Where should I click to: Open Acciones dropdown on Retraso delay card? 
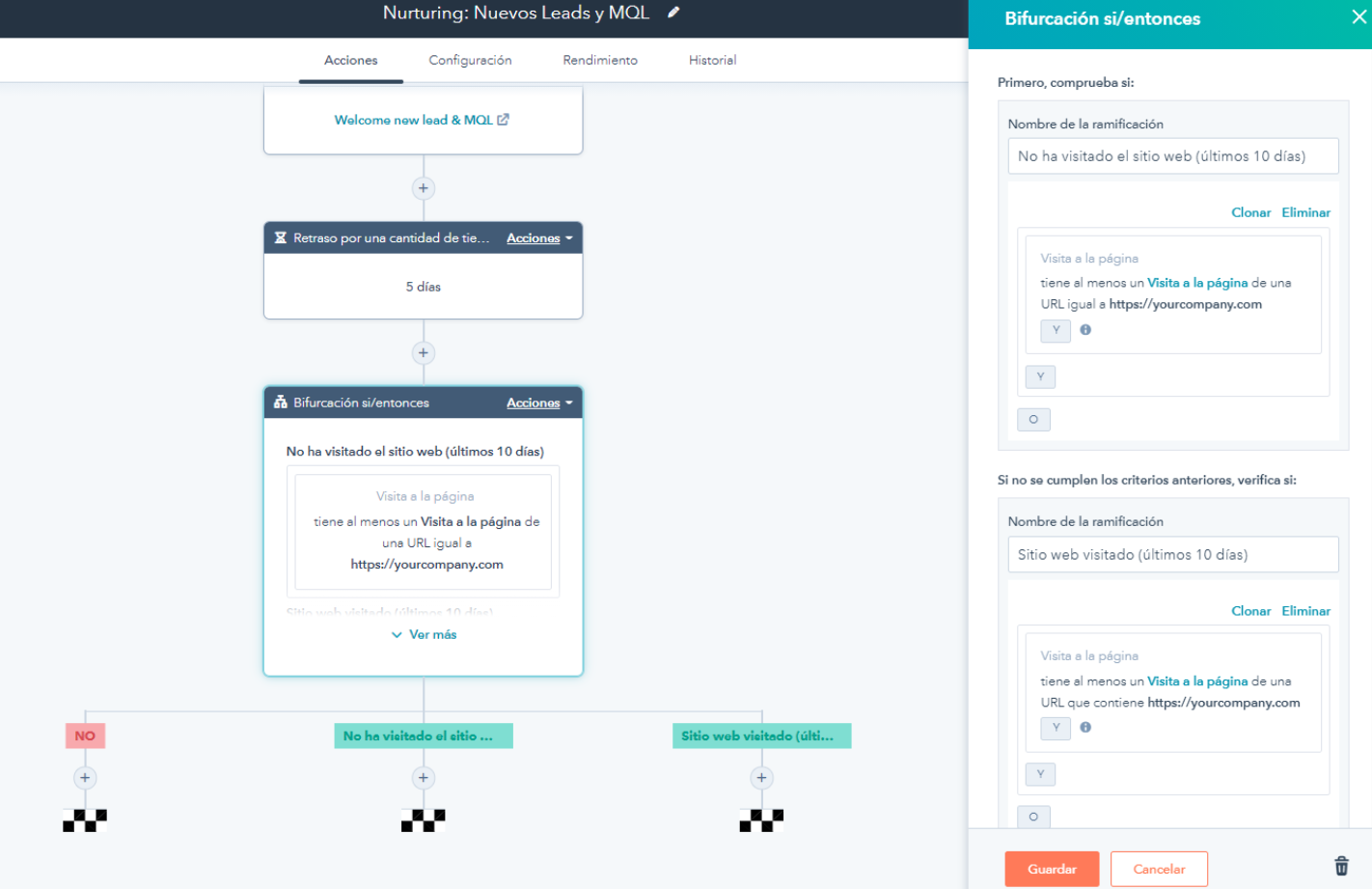point(539,237)
